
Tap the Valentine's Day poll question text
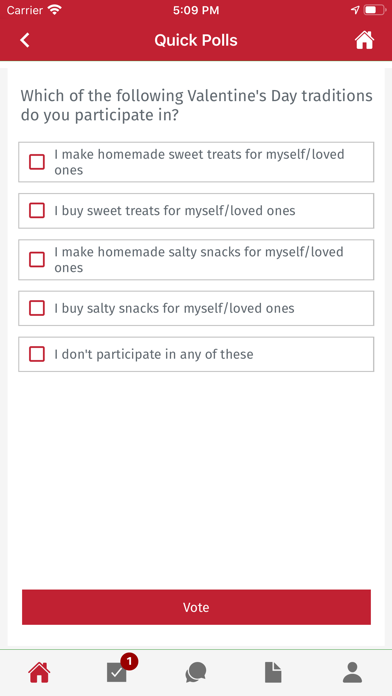pyautogui.click(x=197, y=106)
